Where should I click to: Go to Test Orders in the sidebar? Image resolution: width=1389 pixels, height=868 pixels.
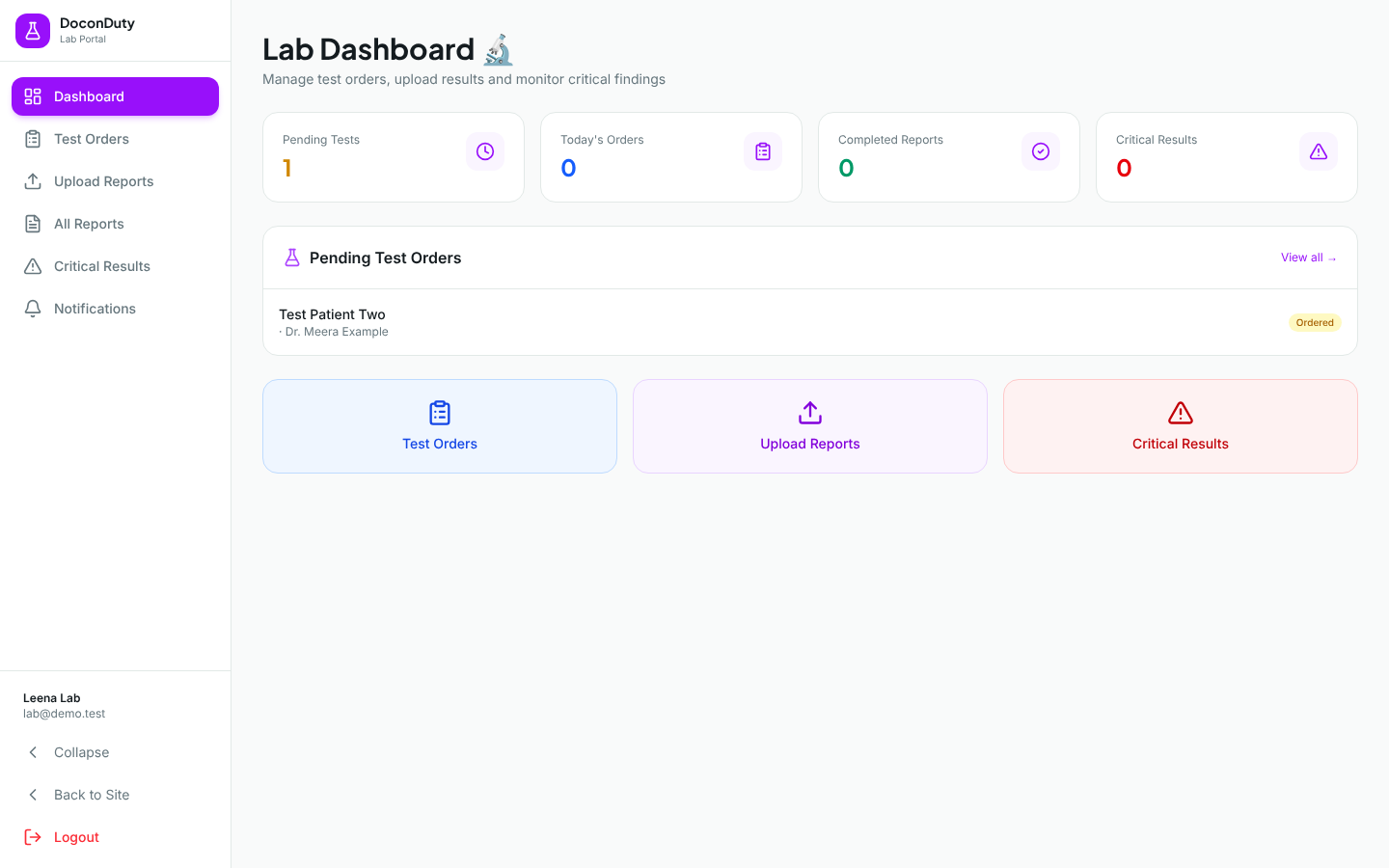pyautogui.click(x=115, y=139)
